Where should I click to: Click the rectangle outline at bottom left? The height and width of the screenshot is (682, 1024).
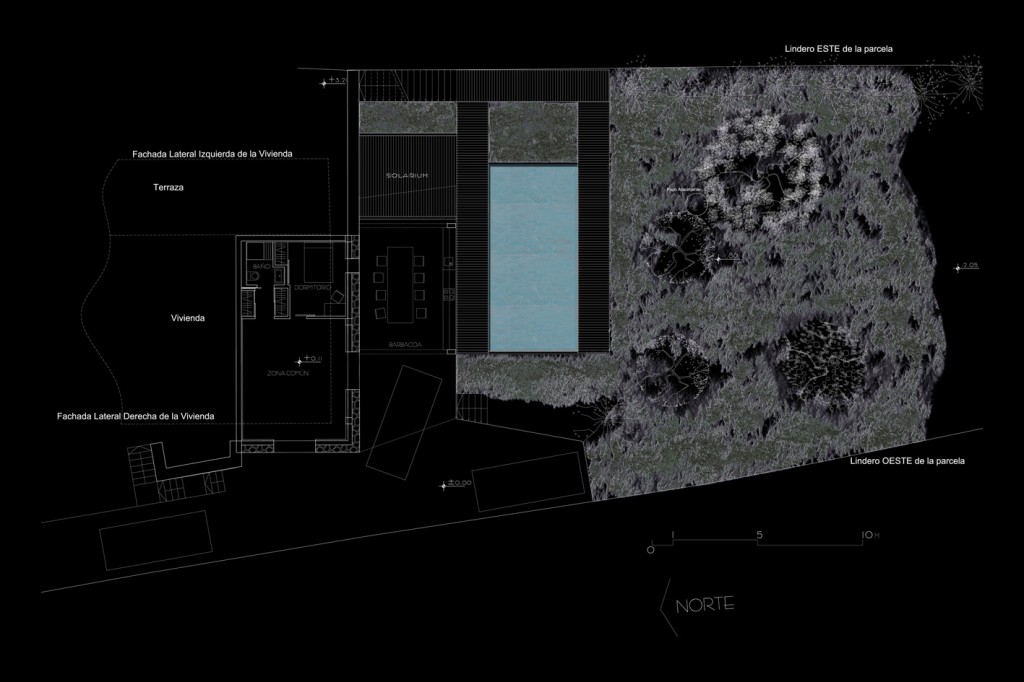click(154, 540)
